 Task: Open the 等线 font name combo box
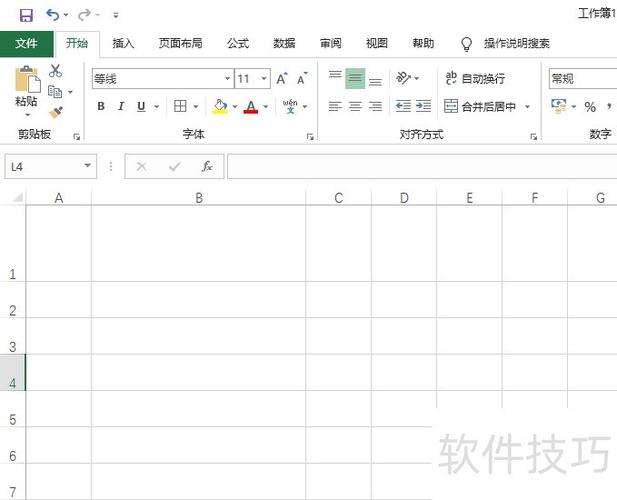click(162, 79)
